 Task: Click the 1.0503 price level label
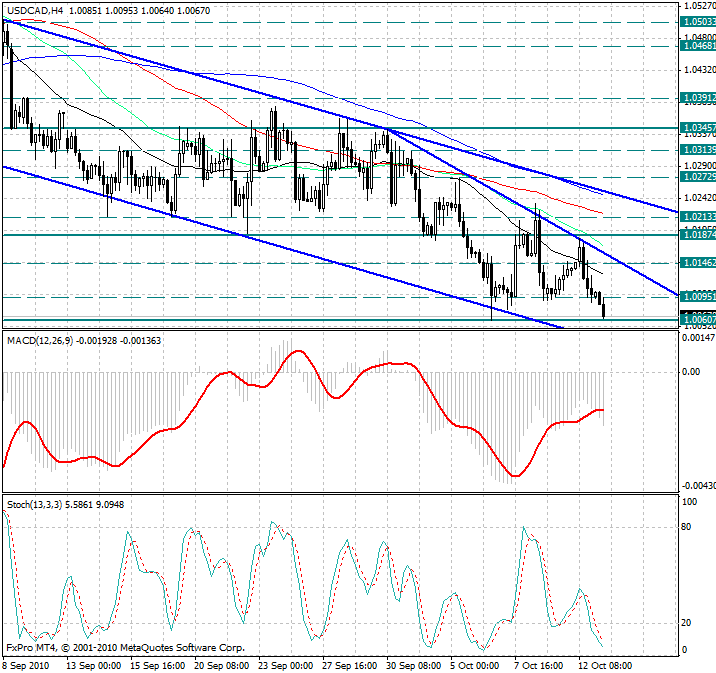click(698, 21)
